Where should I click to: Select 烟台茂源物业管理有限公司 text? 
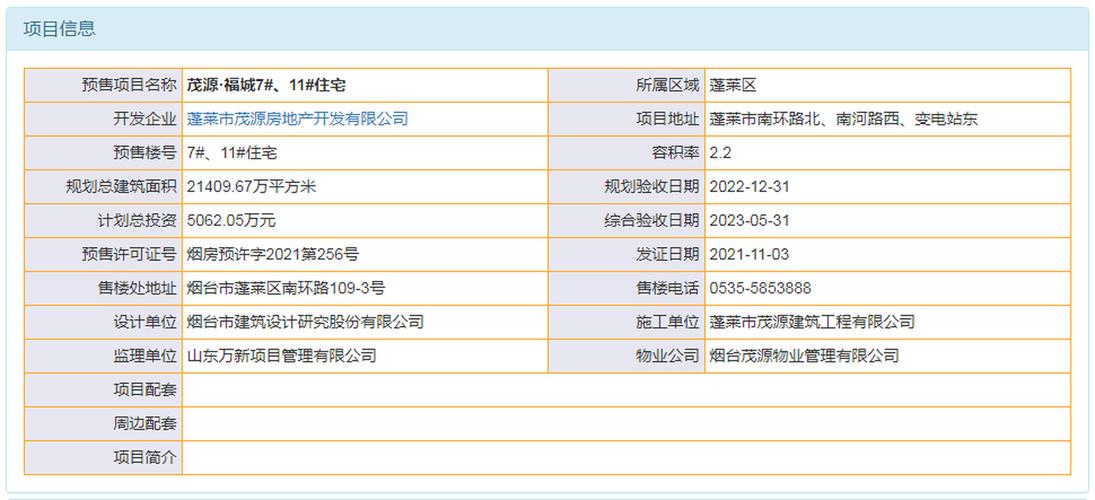click(804, 355)
